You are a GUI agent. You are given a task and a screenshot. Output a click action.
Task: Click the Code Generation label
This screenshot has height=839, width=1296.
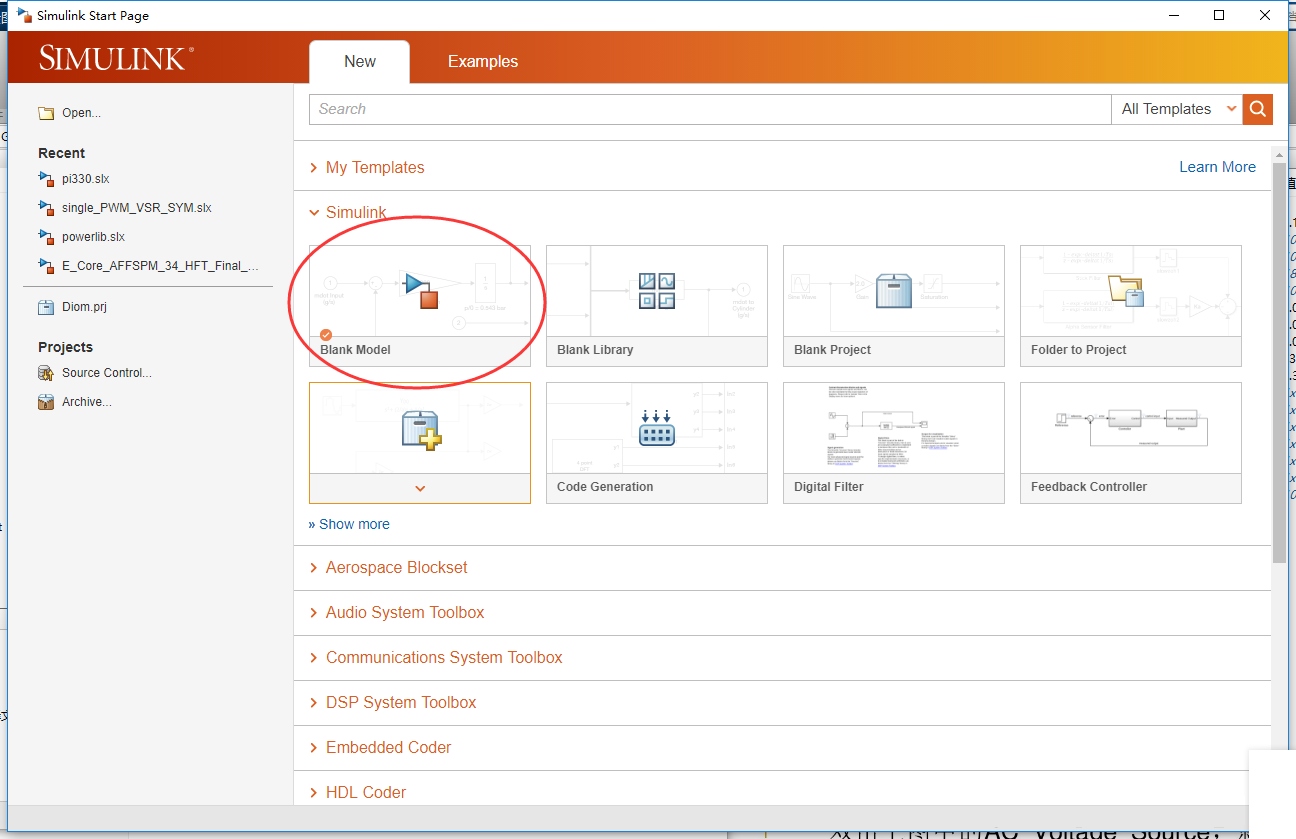click(x=605, y=487)
